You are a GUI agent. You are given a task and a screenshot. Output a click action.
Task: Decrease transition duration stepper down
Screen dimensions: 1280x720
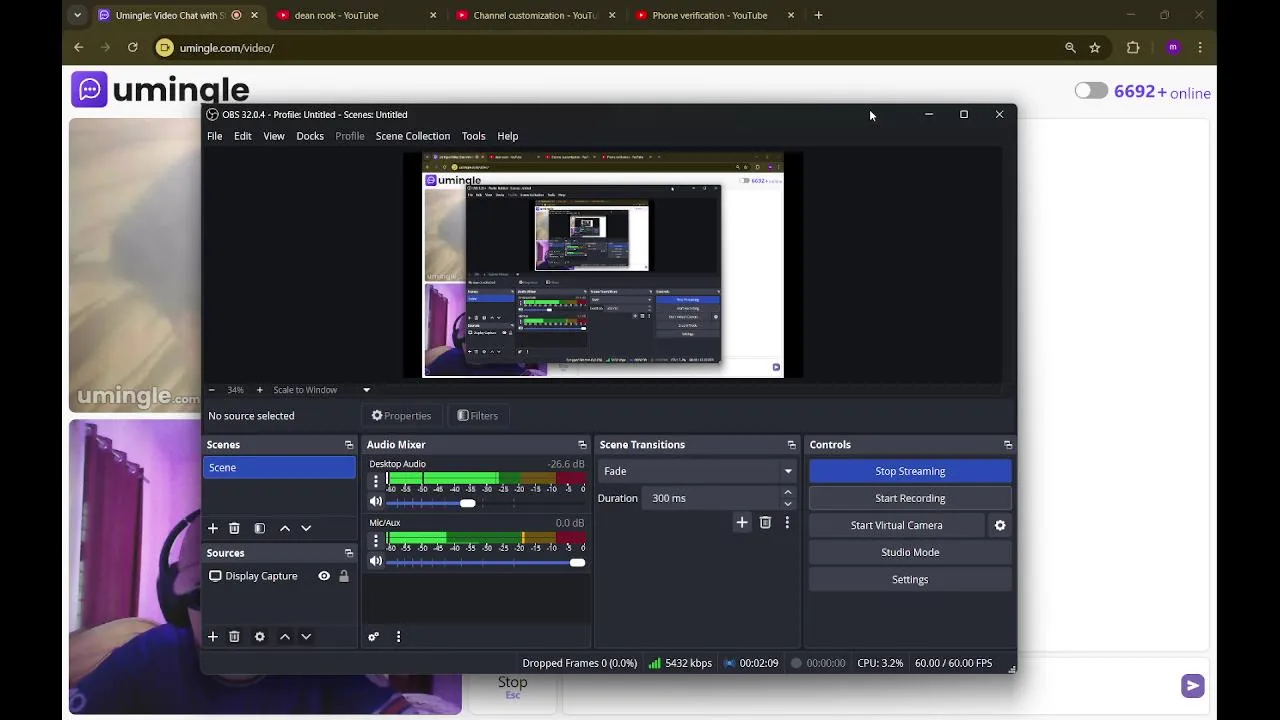point(787,504)
